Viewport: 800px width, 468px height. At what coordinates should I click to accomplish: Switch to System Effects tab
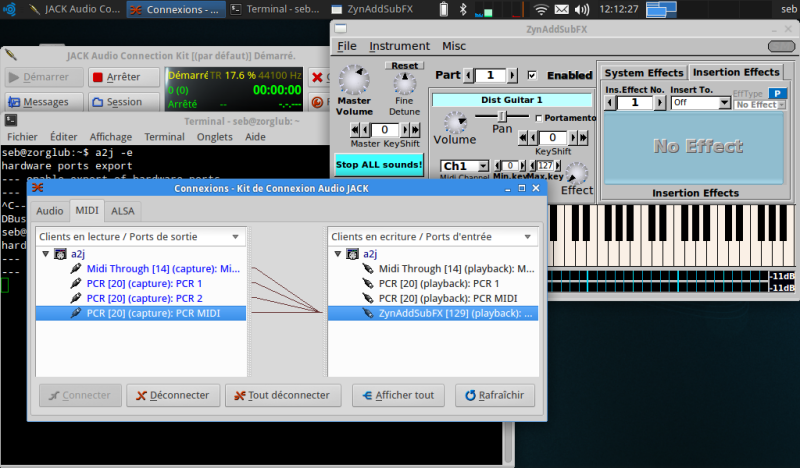pos(643,73)
